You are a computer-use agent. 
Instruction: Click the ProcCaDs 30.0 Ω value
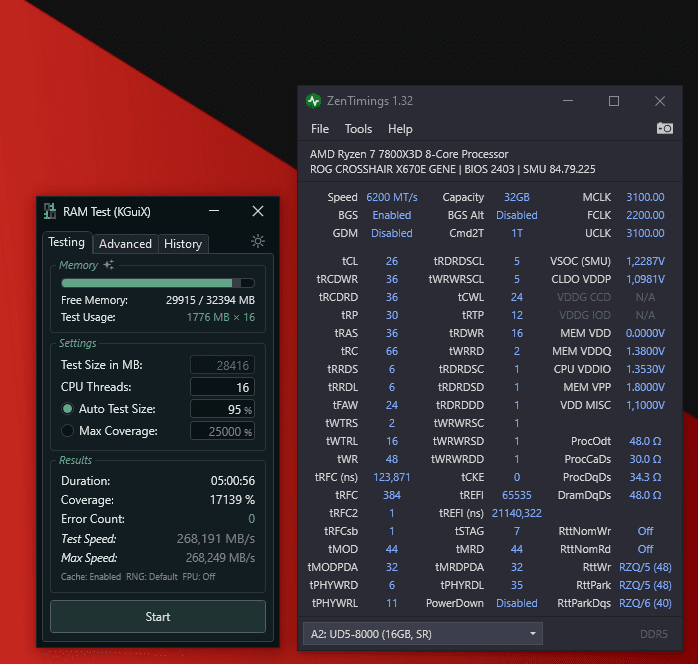click(x=645, y=459)
